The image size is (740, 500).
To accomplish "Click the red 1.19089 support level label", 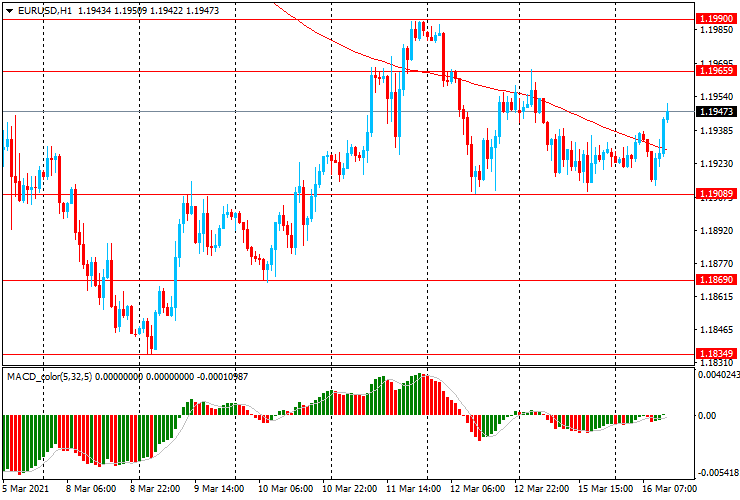I will pos(716,194).
